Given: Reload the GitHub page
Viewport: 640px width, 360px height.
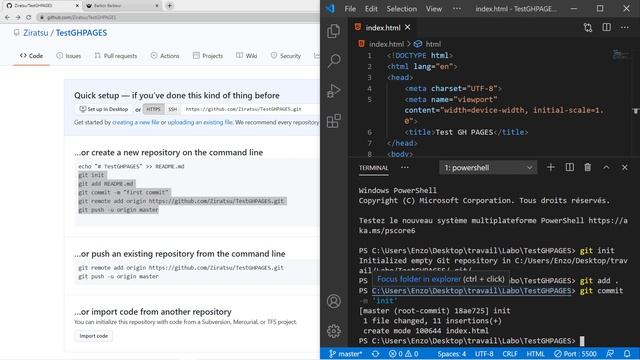Looking at the screenshot, I should pos(29,17).
